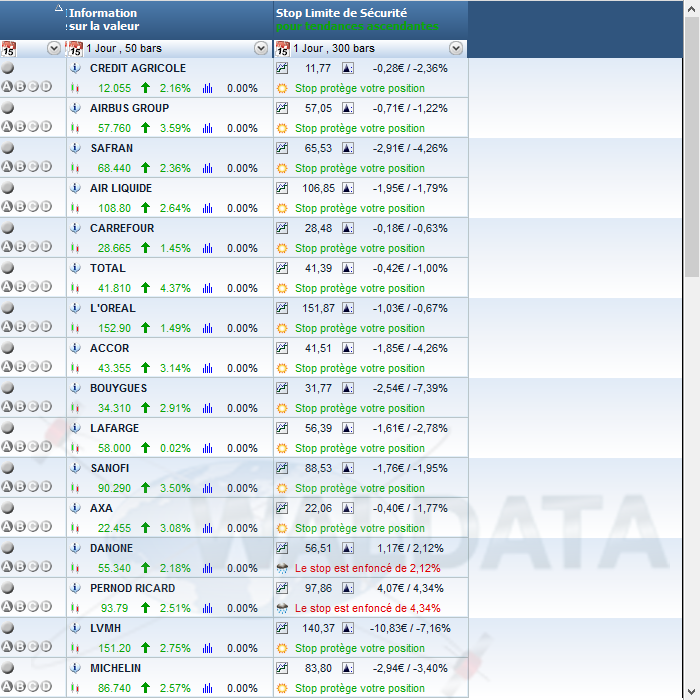Open stop chart icon beside 41,51 for ACCOR
The image size is (700, 700).
[282, 348]
